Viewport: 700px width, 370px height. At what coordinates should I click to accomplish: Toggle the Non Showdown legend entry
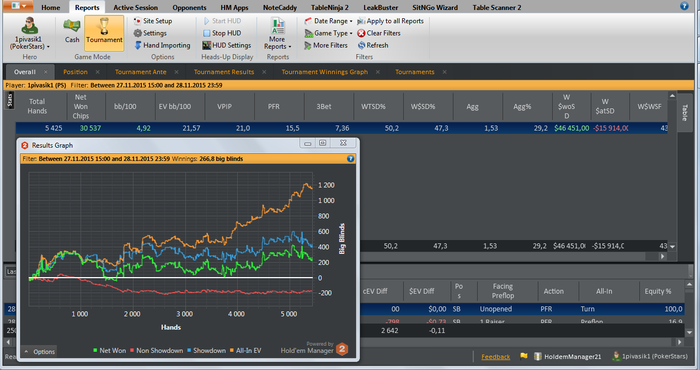(x=156, y=350)
